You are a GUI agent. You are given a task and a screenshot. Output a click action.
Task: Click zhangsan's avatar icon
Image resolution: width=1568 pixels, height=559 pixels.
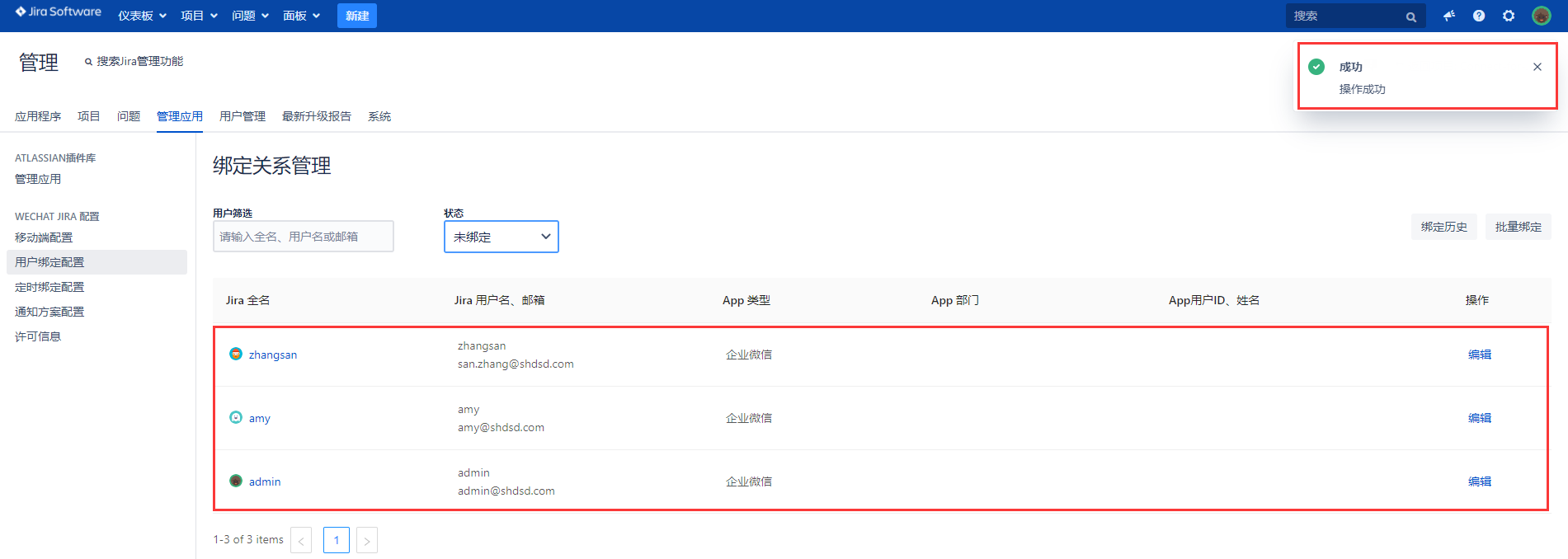[236, 354]
